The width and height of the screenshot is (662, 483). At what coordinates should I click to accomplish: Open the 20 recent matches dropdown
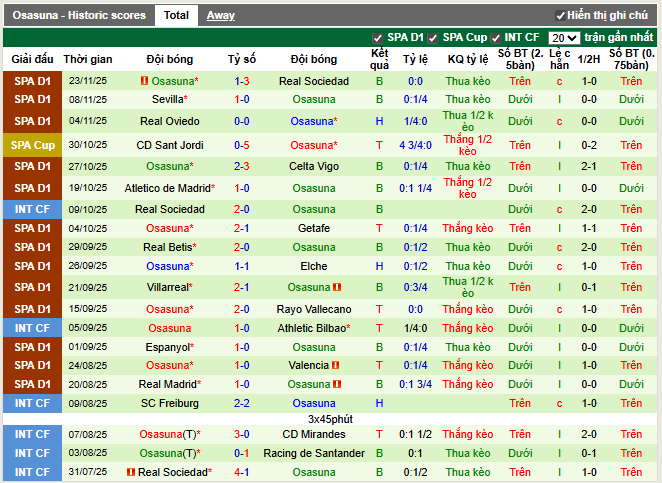point(564,38)
